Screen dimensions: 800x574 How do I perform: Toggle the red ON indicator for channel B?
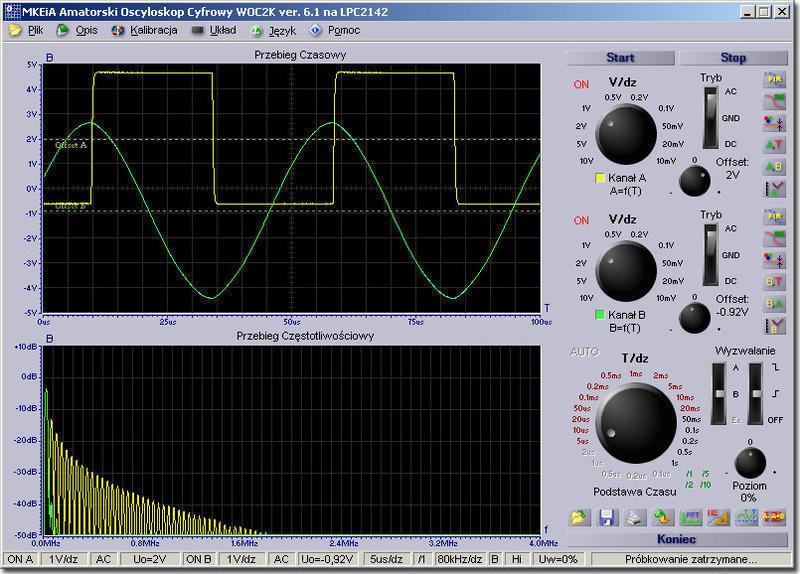pos(581,220)
